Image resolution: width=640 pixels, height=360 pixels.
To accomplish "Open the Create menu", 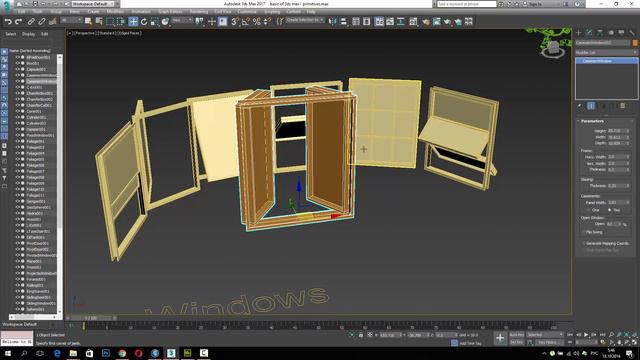I will pyautogui.click(x=93, y=12).
